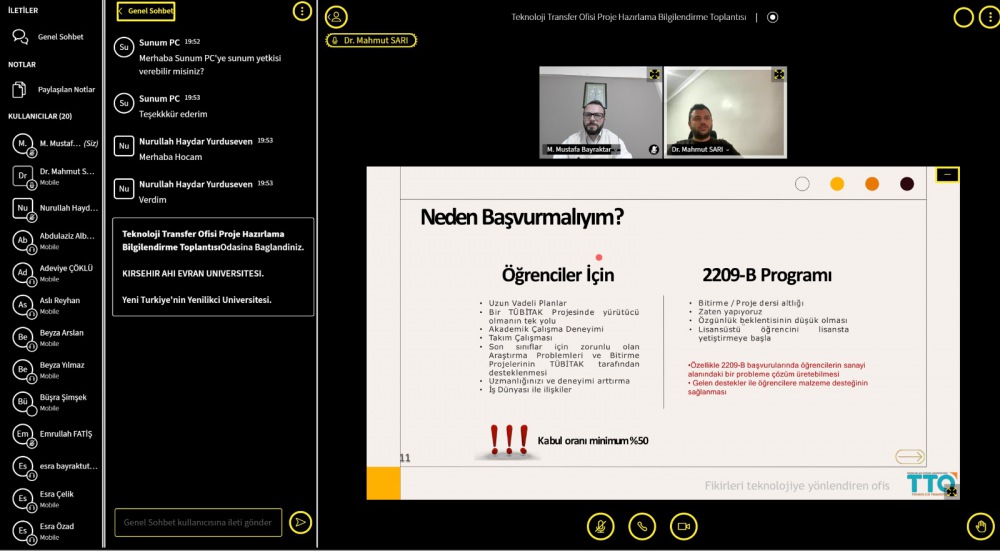Click the '2209-B Programı' heading

pyautogui.click(x=767, y=276)
